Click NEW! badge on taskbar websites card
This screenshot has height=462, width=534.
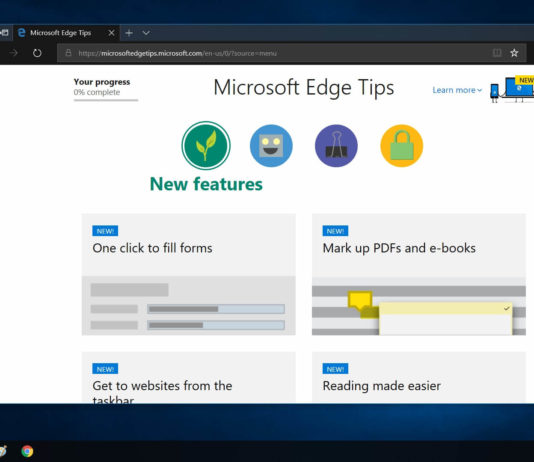[x=105, y=369]
